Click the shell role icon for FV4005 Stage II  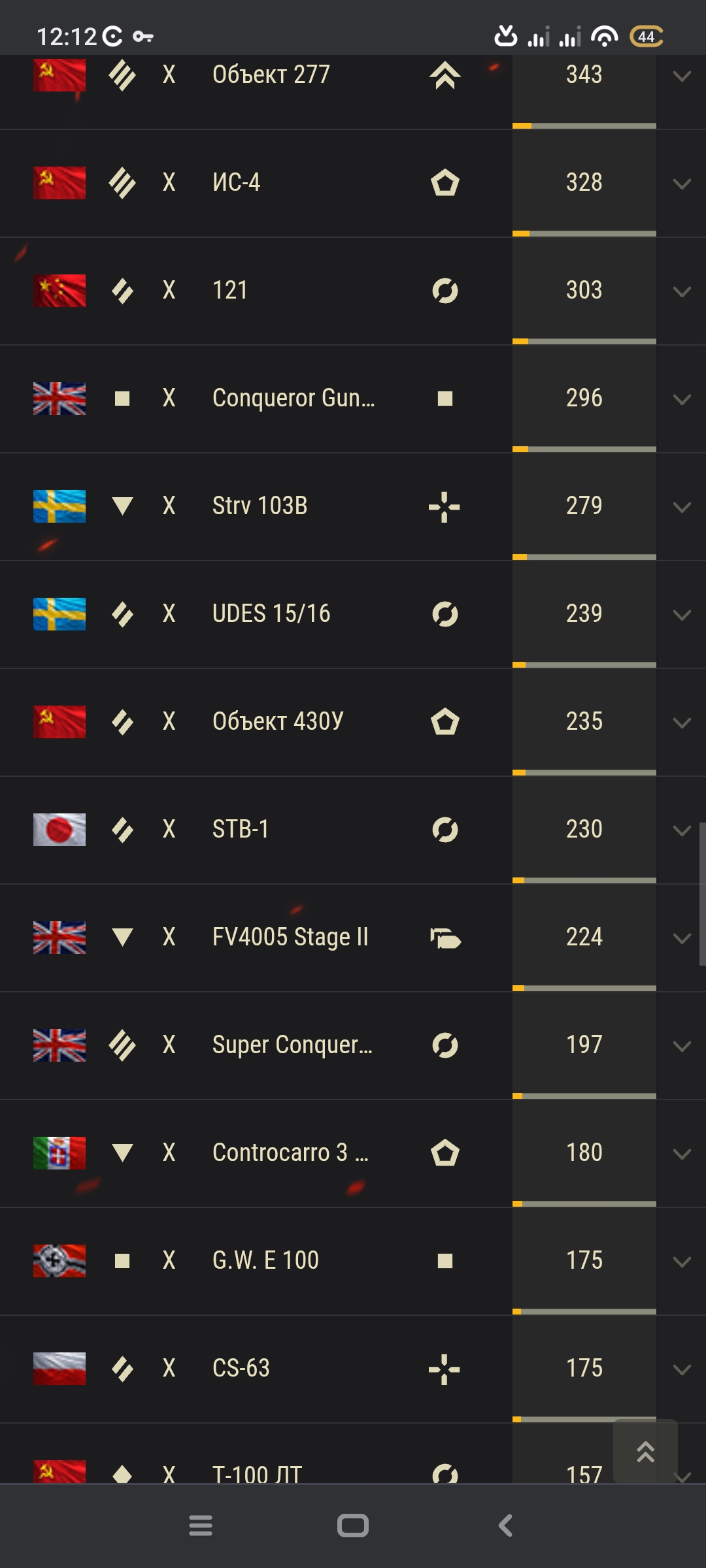pyautogui.click(x=445, y=938)
